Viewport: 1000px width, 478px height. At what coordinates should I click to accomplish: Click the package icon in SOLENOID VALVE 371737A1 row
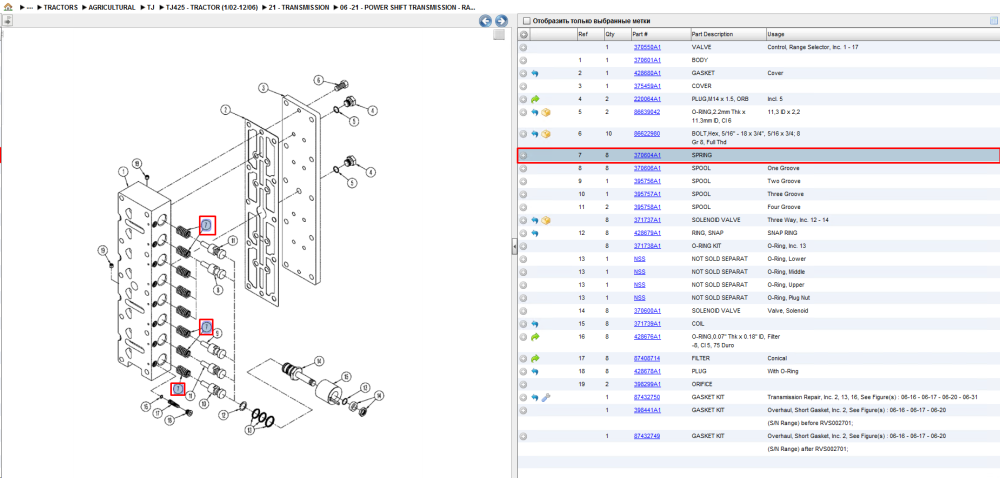(x=546, y=220)
